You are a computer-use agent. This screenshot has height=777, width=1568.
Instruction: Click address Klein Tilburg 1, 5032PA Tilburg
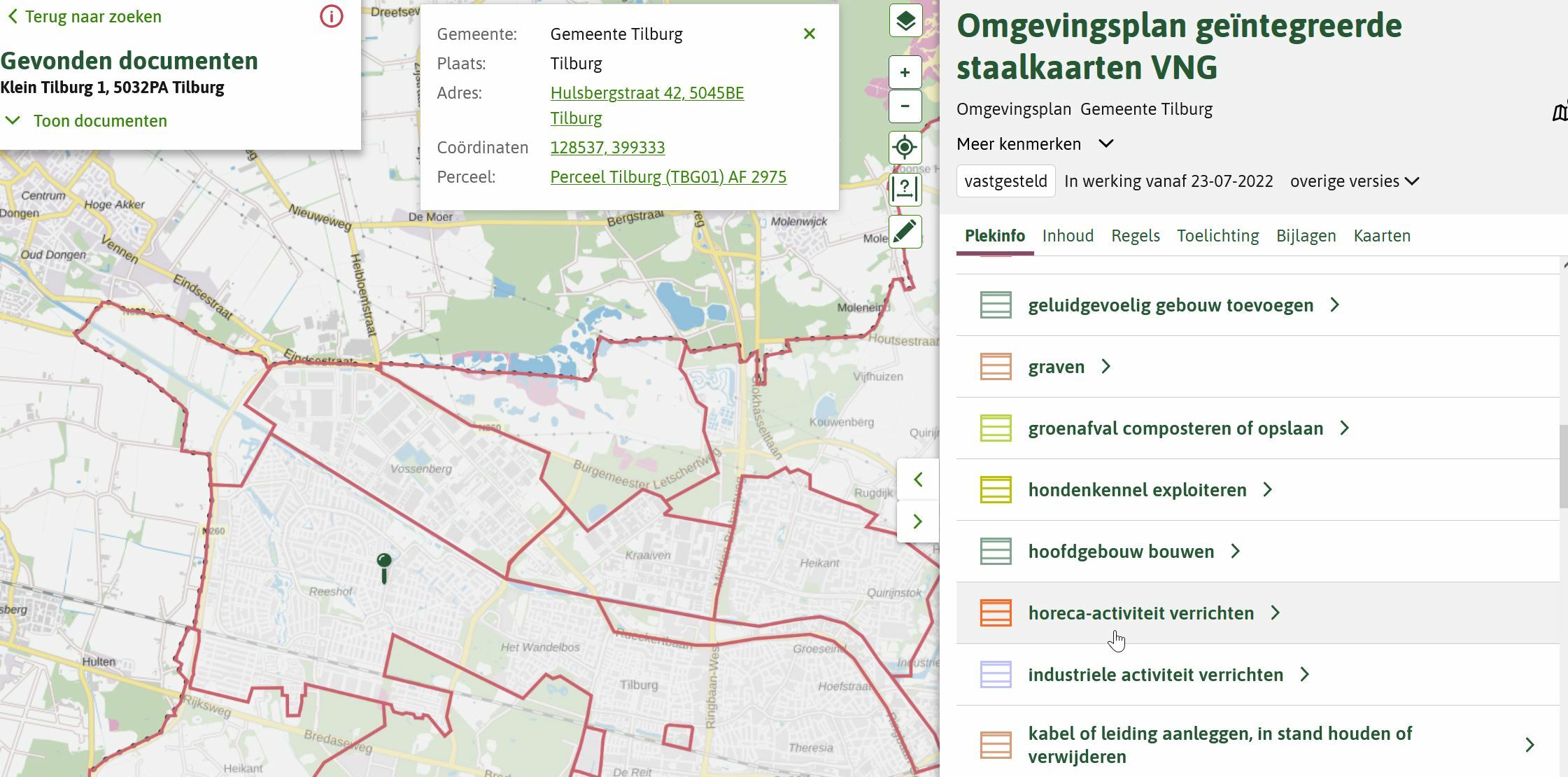[x=112, y=87]
